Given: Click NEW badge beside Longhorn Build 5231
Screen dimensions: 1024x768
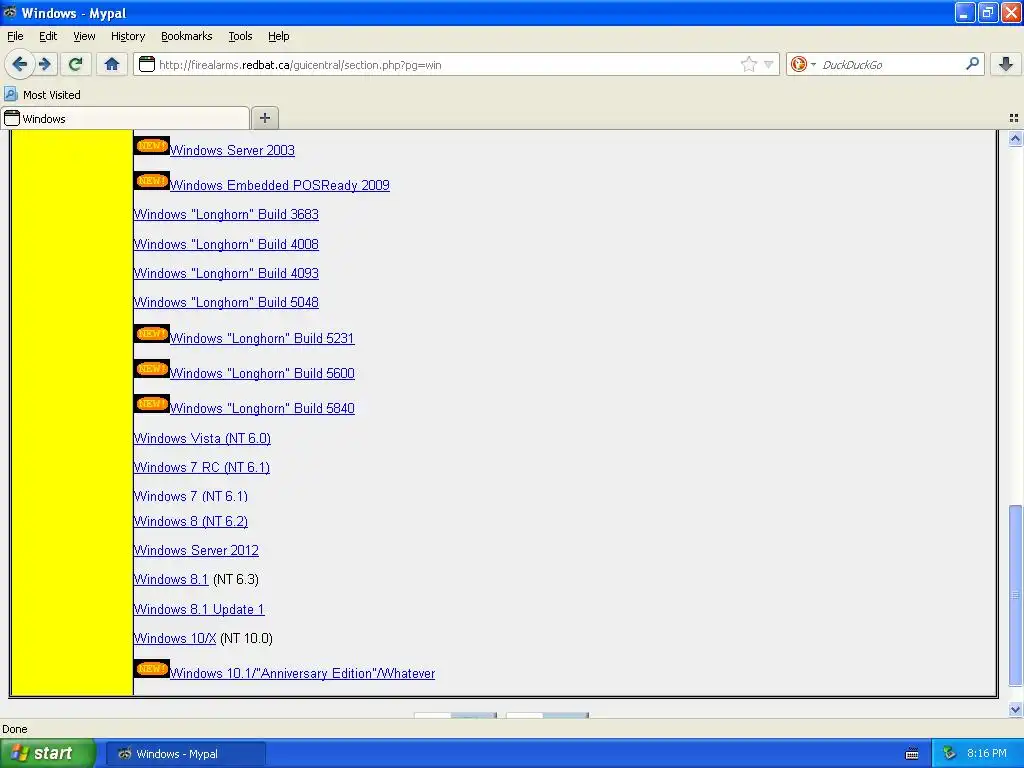Looking at the screenshot, I should pos(152,334).
